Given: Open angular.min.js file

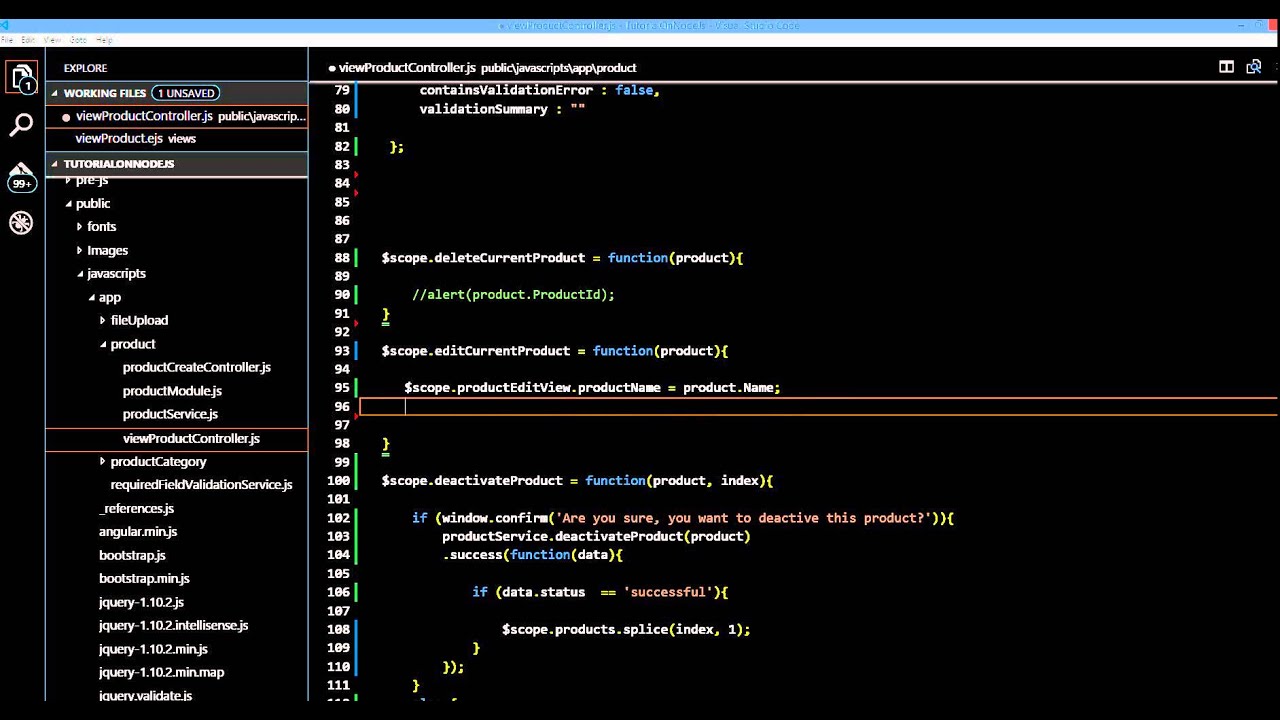Looking at the screenshot, I should [138, 532].
